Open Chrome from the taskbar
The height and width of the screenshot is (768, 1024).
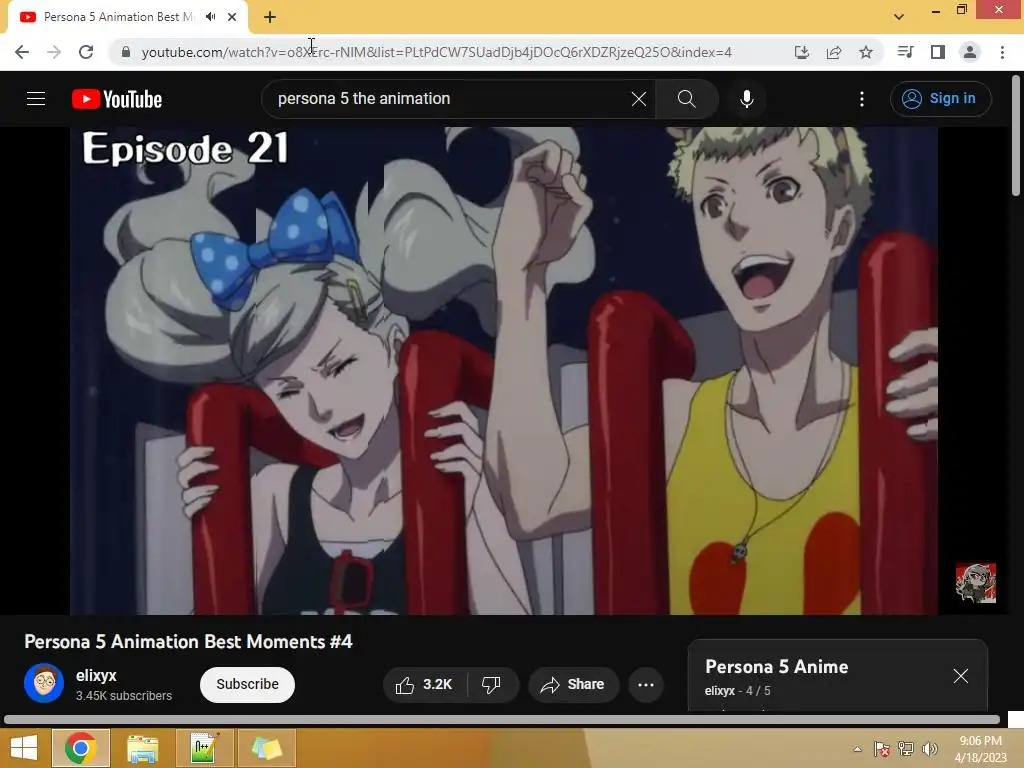pyautogui.click(x=81, y=748)
